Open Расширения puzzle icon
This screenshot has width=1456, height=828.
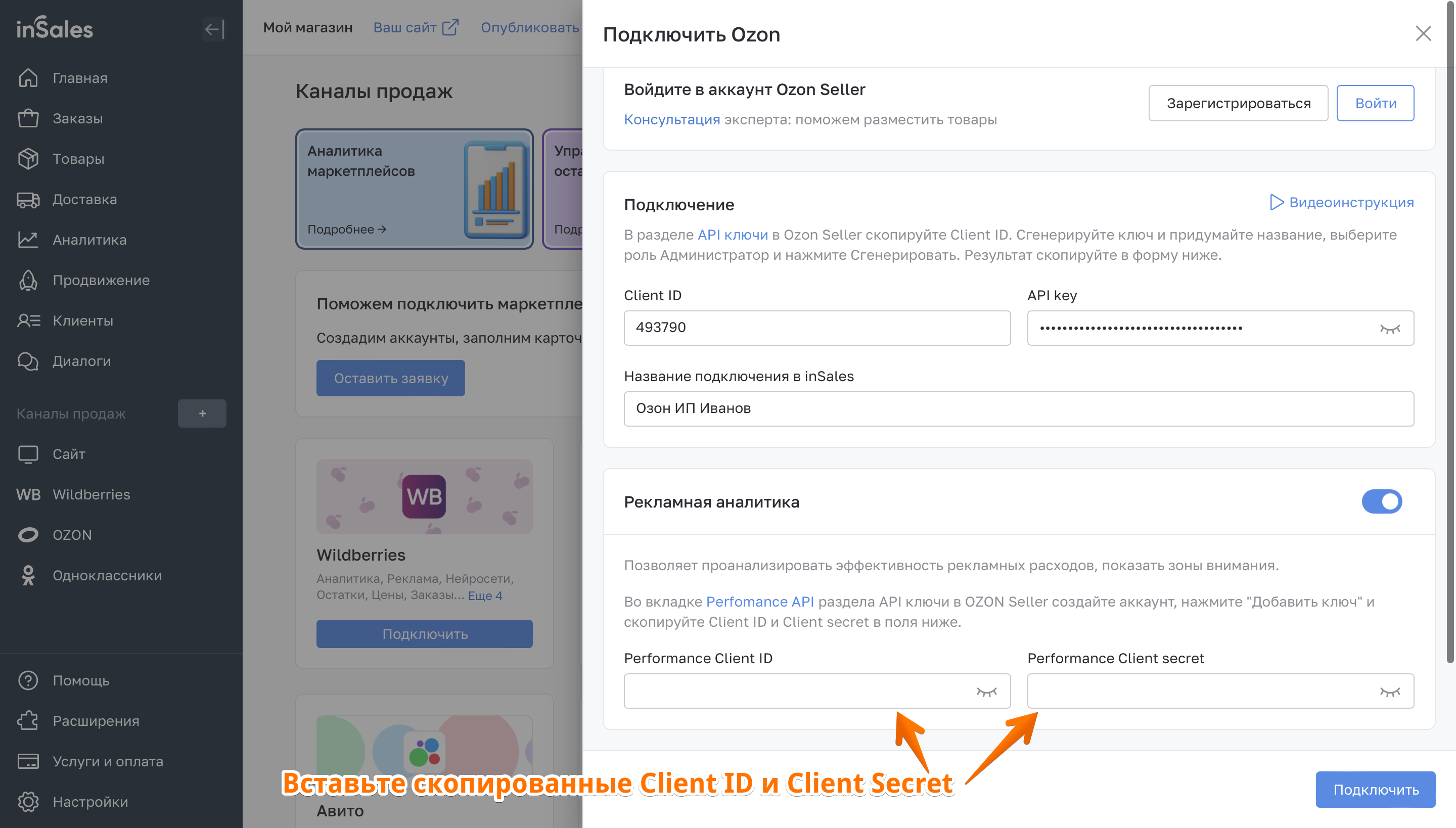point(28,721)
